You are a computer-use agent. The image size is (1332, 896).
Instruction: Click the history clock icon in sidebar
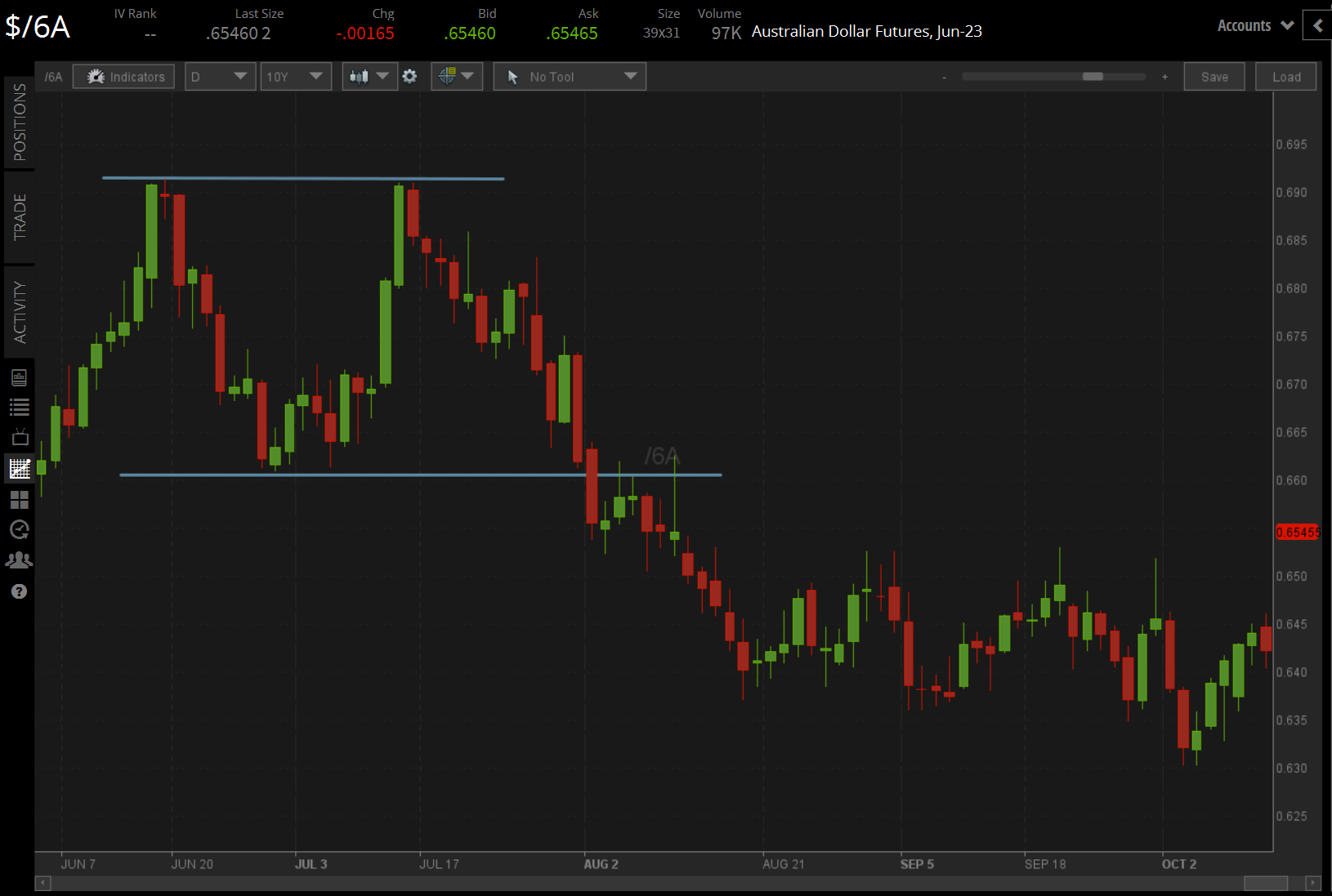coord(19,530)
